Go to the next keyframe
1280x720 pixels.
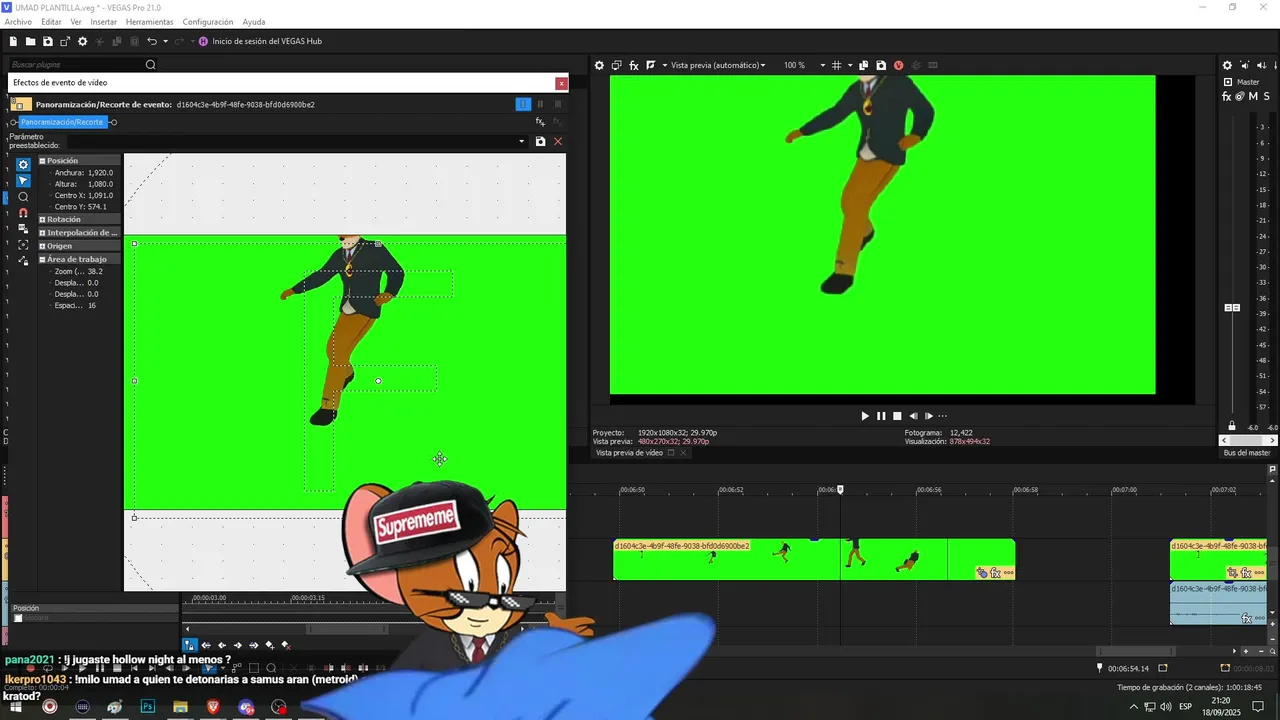238,646
